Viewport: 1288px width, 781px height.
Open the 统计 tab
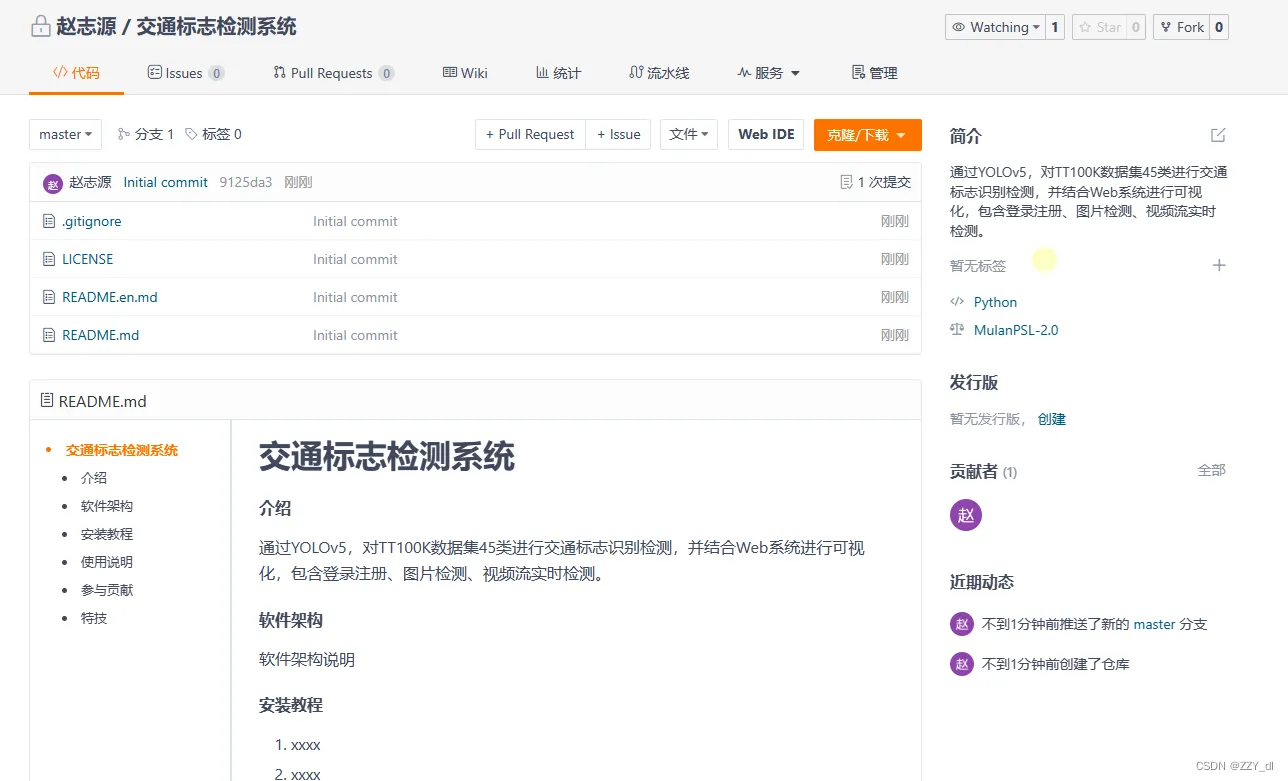click(558, 73)
